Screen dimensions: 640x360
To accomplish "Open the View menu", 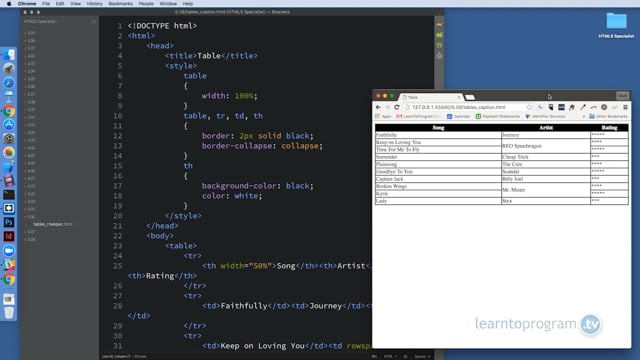I will tap(76, 4).
